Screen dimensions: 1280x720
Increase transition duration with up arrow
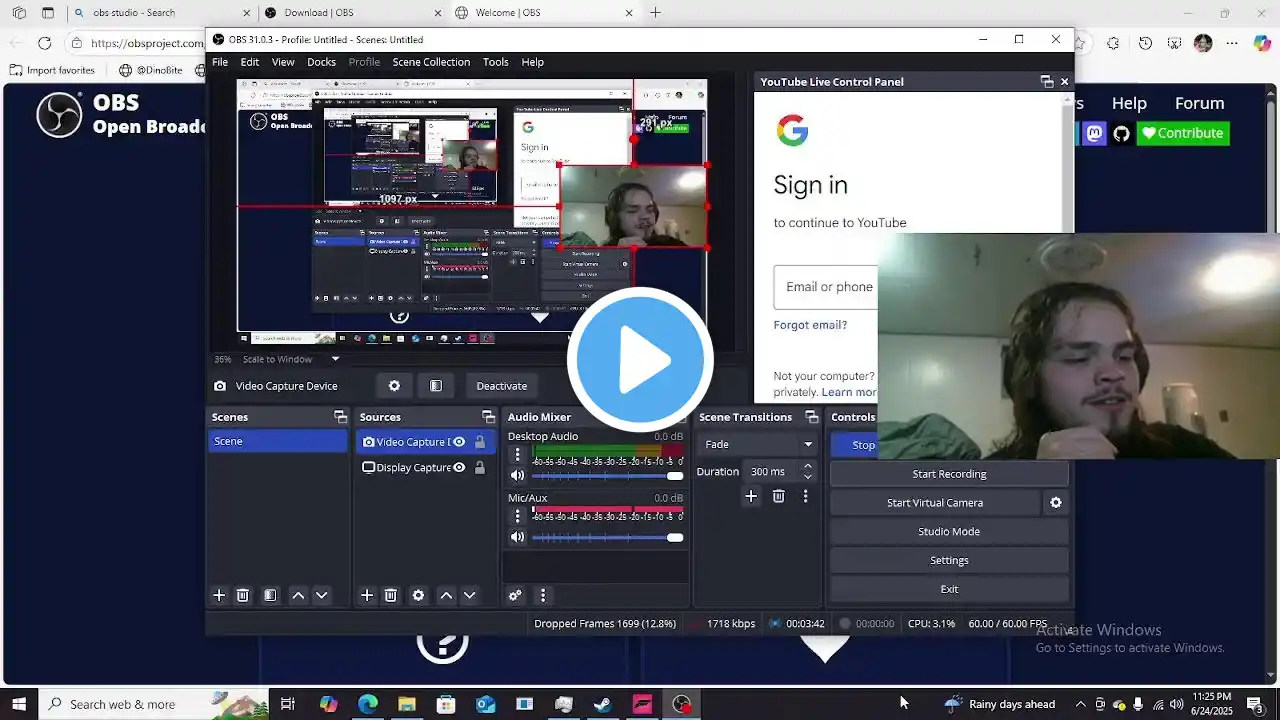pos(807,466)
